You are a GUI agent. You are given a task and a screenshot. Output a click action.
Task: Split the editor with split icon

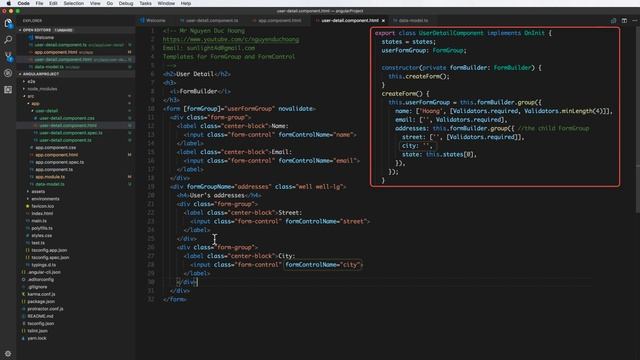(x=624, y=20)
